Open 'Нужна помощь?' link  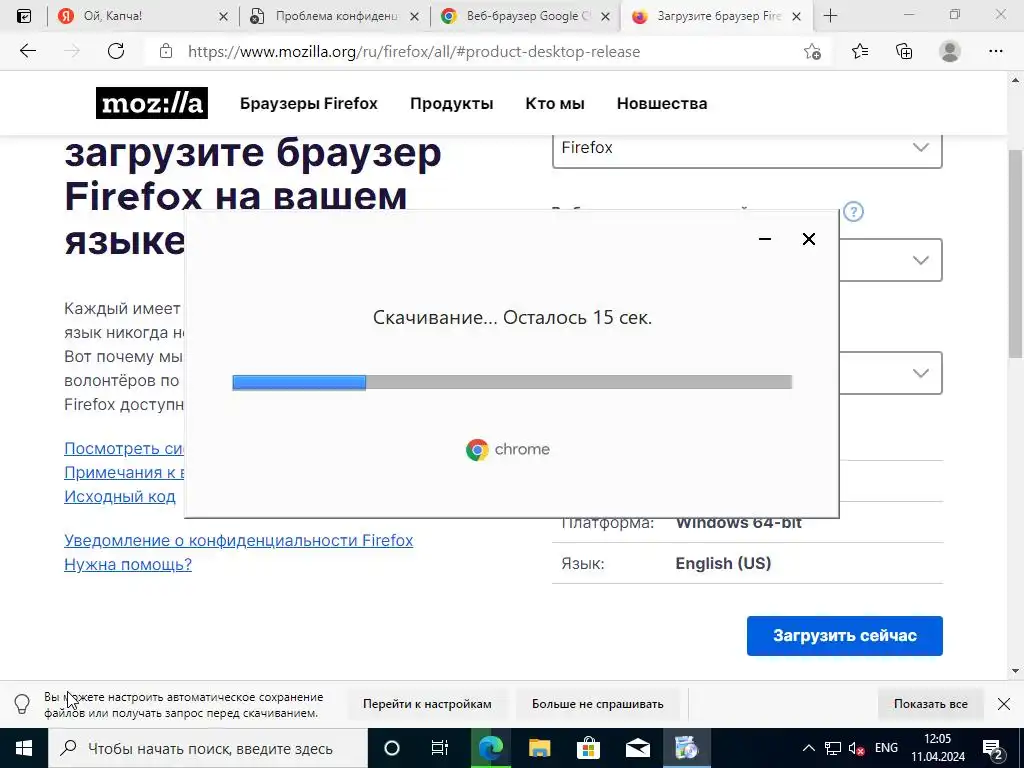[128, 564]
